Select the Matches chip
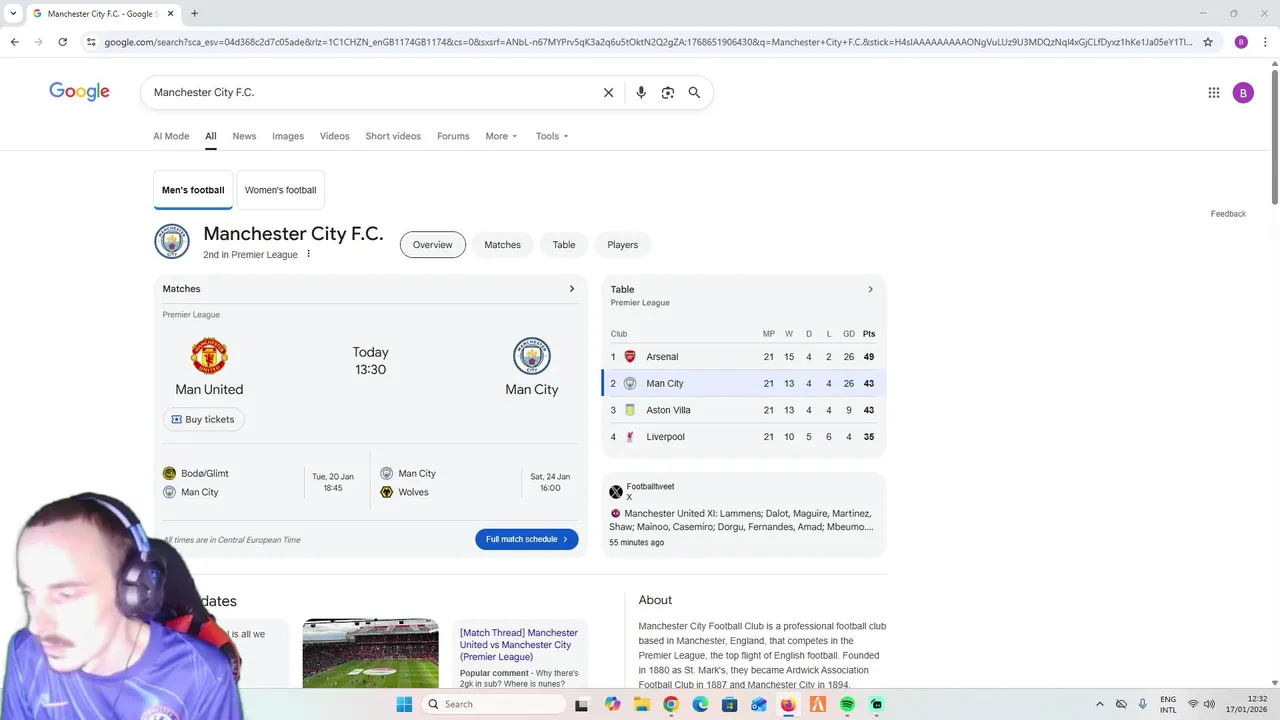Image resolution: width=1280 pixels, height=720 pixels. [502, 245]
